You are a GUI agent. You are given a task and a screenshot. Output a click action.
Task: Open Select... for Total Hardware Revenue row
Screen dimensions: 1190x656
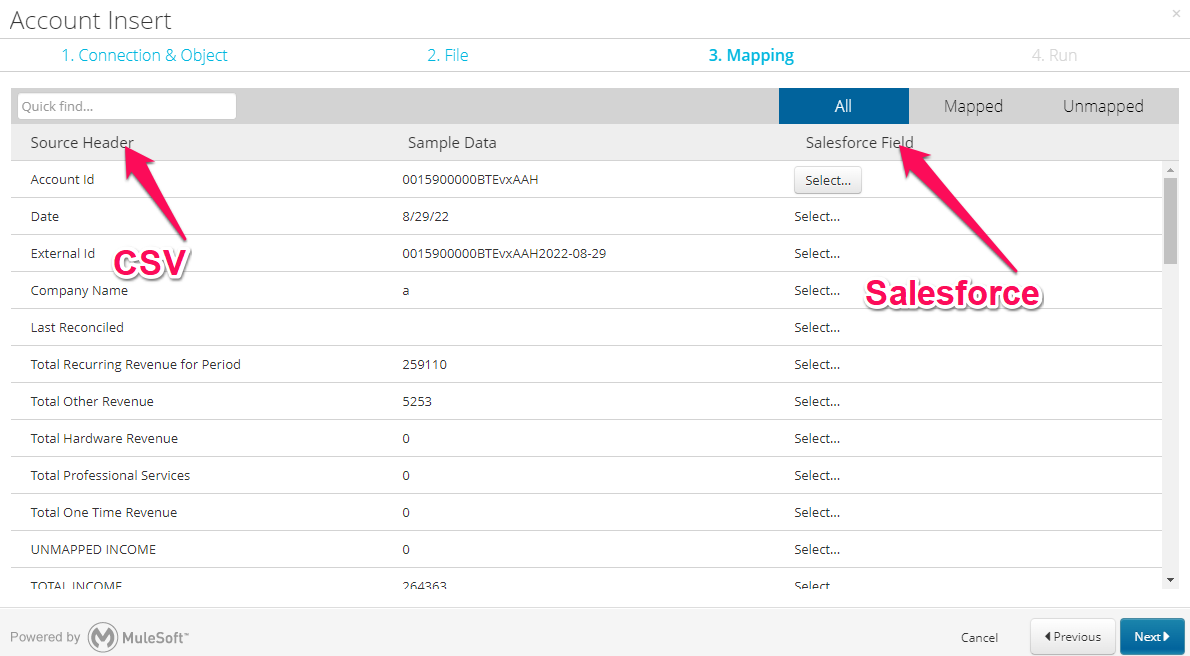817,439
